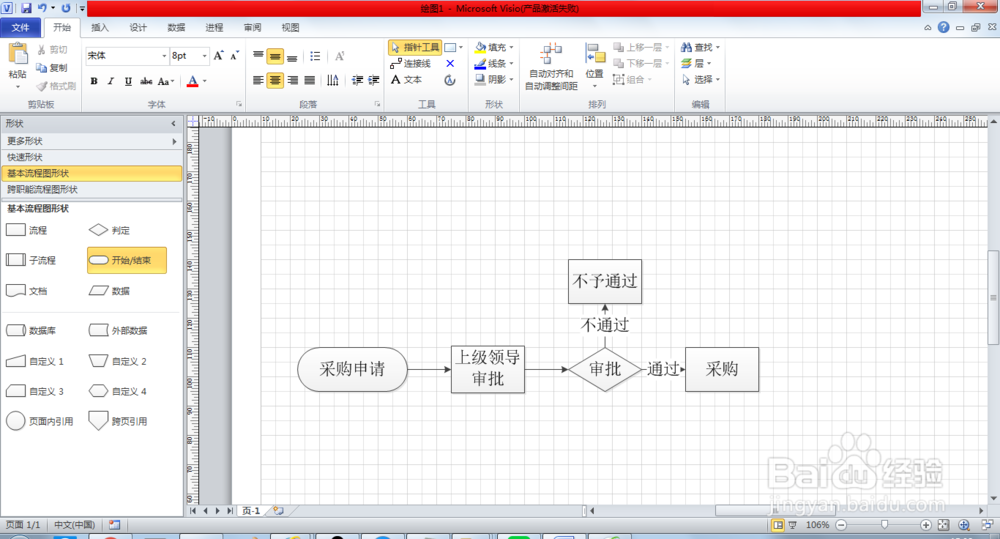Click the Format Painter (格式刷) icon
The width and height of the screenshot is (1000, 539).
pyautogui.click(x=42, y=85)
